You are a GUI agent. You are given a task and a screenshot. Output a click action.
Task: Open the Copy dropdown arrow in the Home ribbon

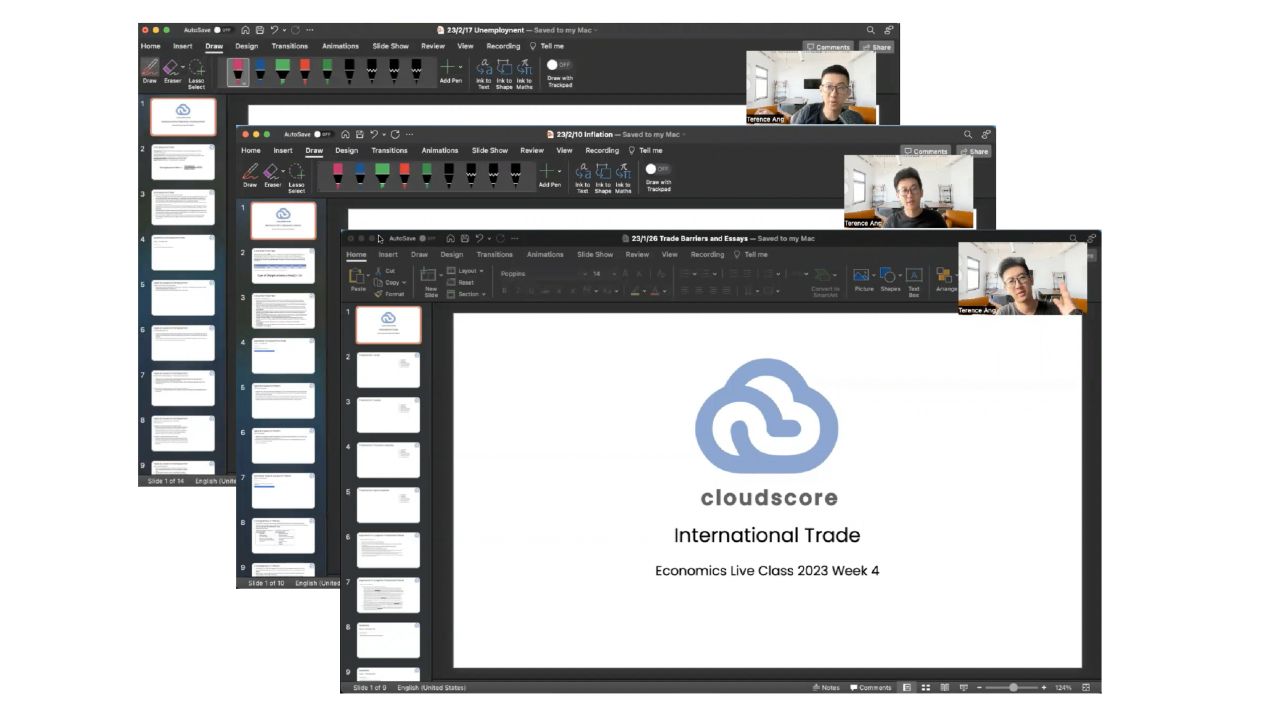[x=404, y=283]
